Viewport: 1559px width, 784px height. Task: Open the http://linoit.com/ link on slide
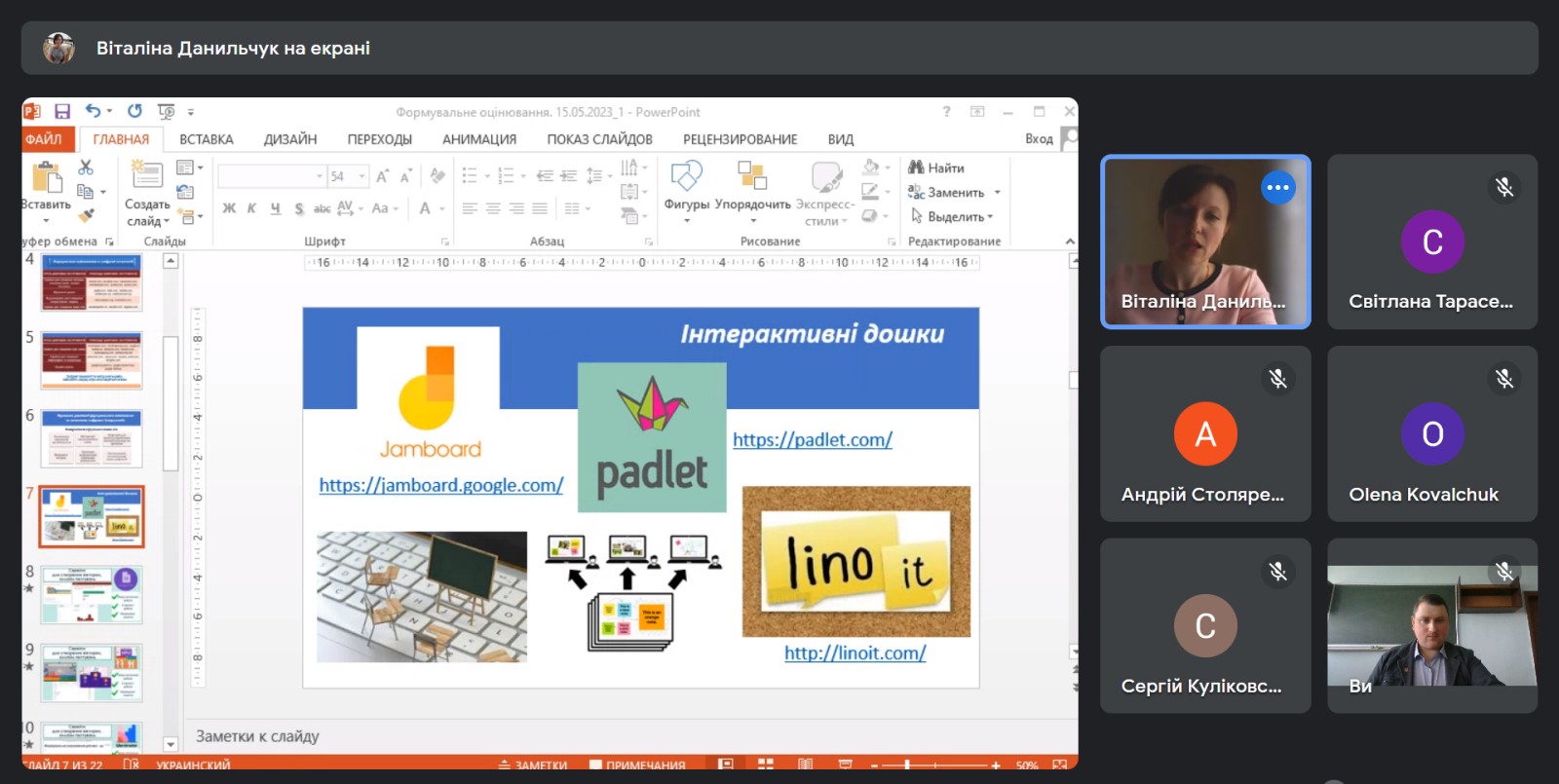pos(856,653)
